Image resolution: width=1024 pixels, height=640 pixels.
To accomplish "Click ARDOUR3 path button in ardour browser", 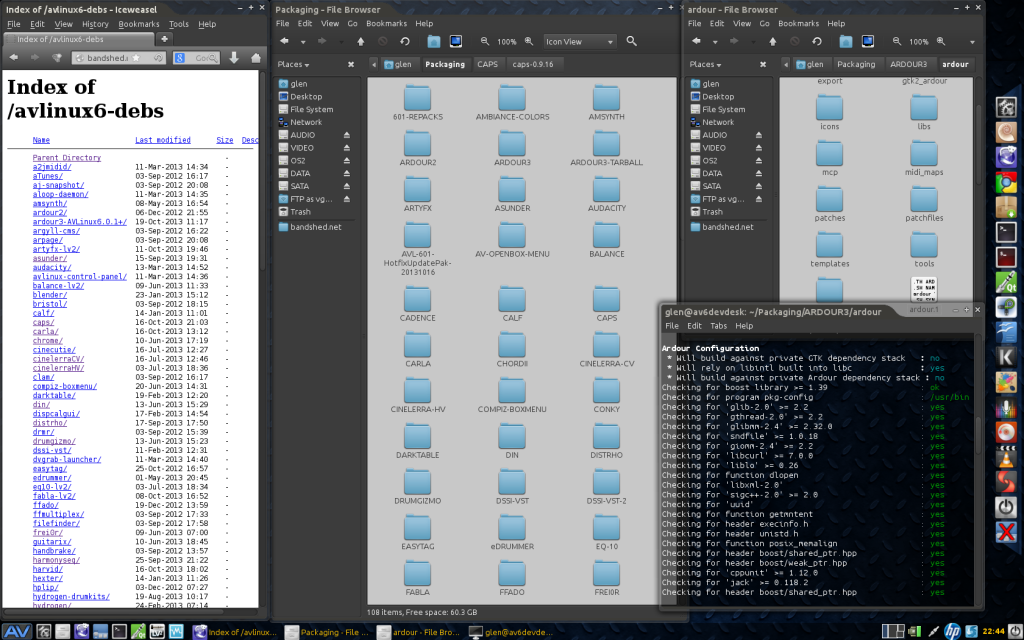I will [x=908, y=65].
